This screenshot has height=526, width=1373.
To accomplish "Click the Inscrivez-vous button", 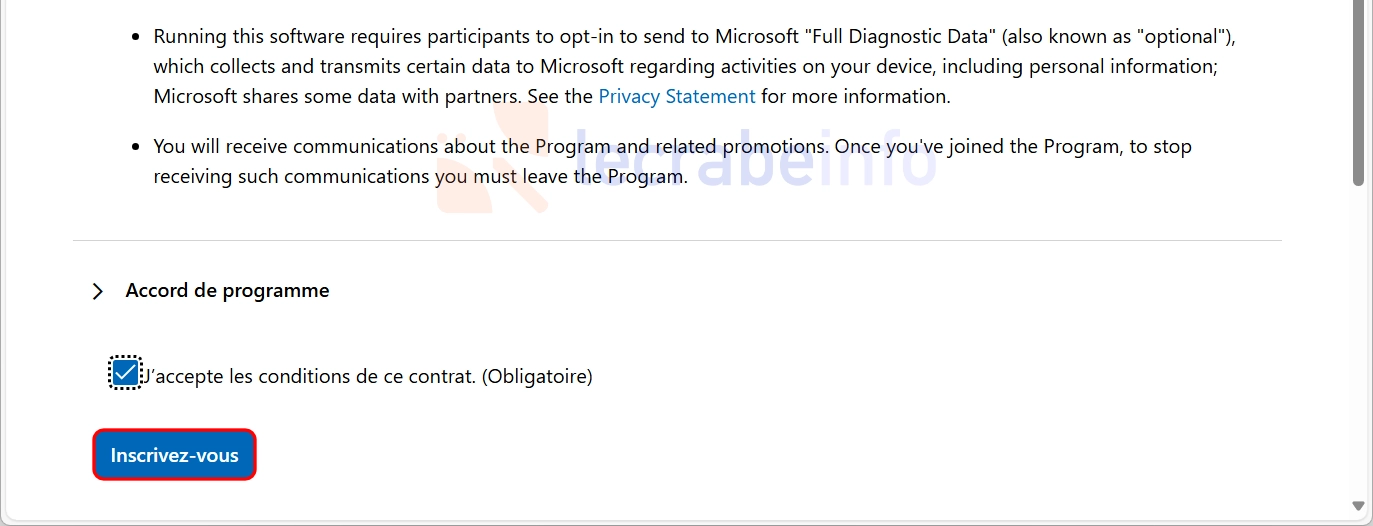I will click(175, 455).
